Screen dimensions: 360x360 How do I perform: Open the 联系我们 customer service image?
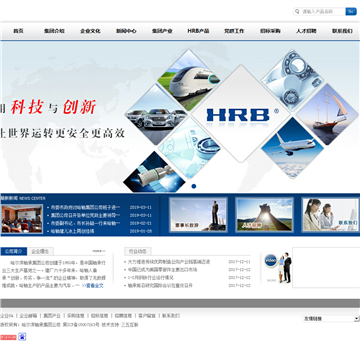pyautogui.click(x=331, y=214)
